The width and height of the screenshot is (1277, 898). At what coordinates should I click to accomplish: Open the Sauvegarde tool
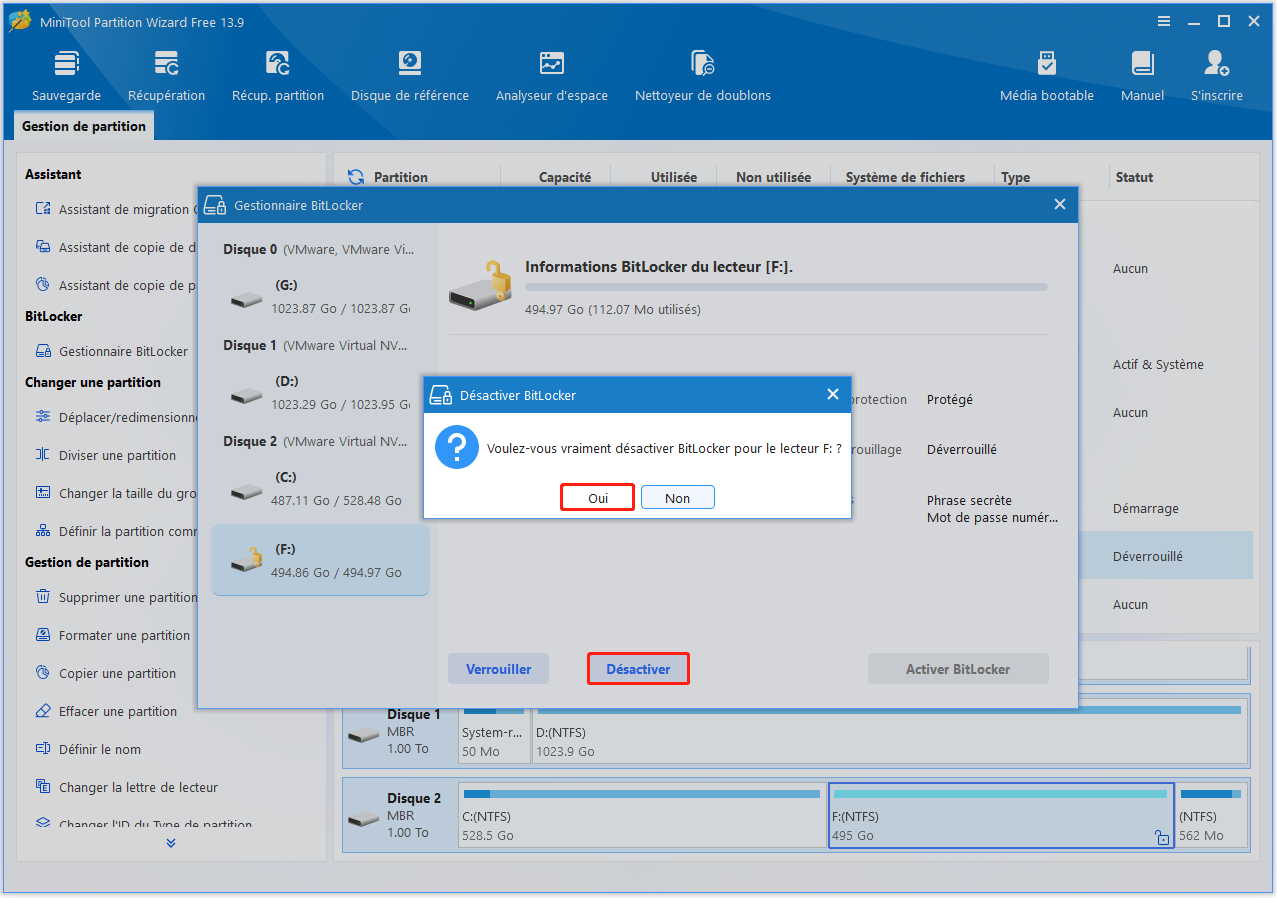(66, 77)
